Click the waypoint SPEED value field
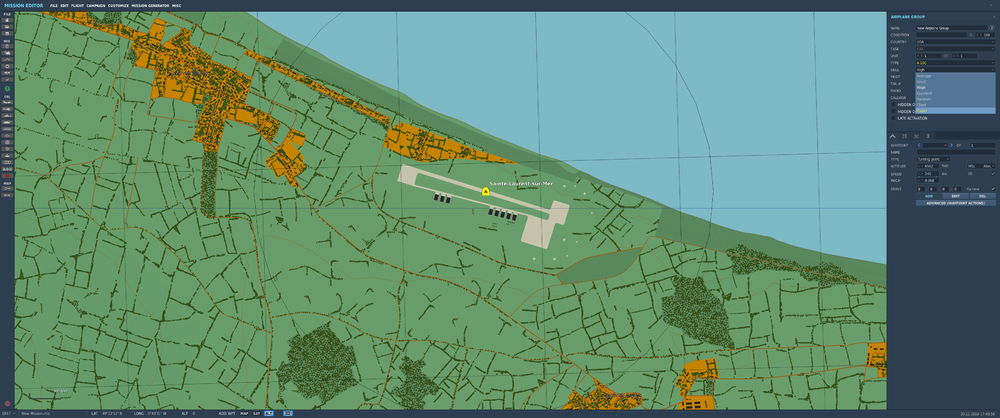This screenshot has width=1000, height=418. 928,174
